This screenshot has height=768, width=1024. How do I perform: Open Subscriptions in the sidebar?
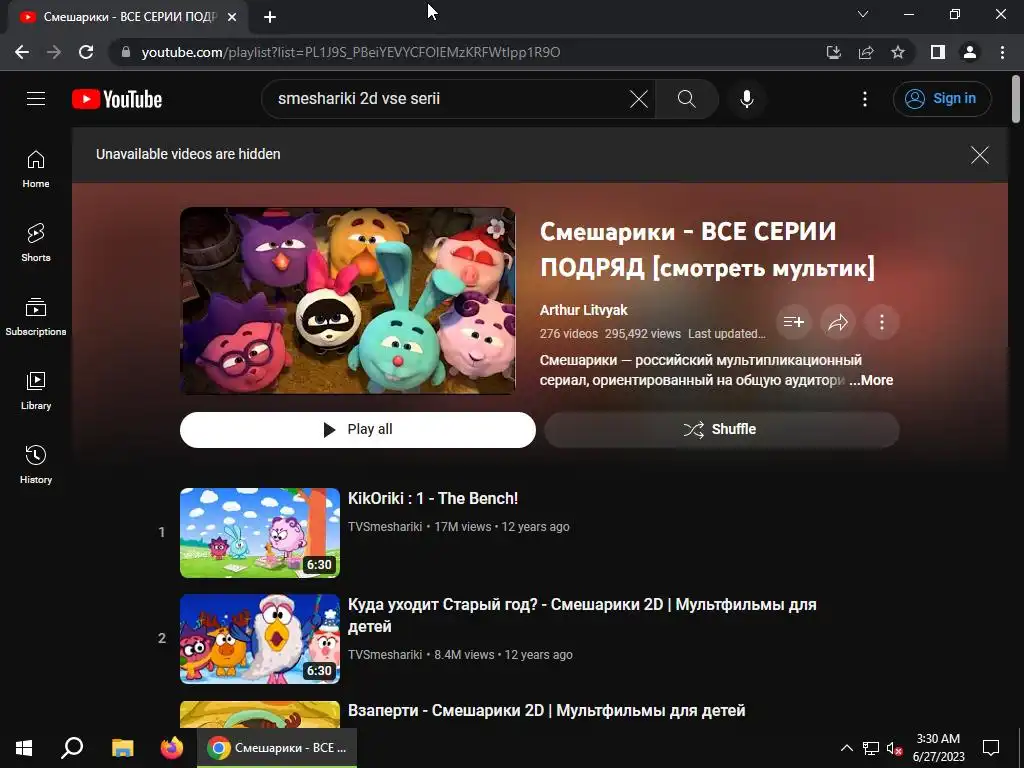click(36, 317)
